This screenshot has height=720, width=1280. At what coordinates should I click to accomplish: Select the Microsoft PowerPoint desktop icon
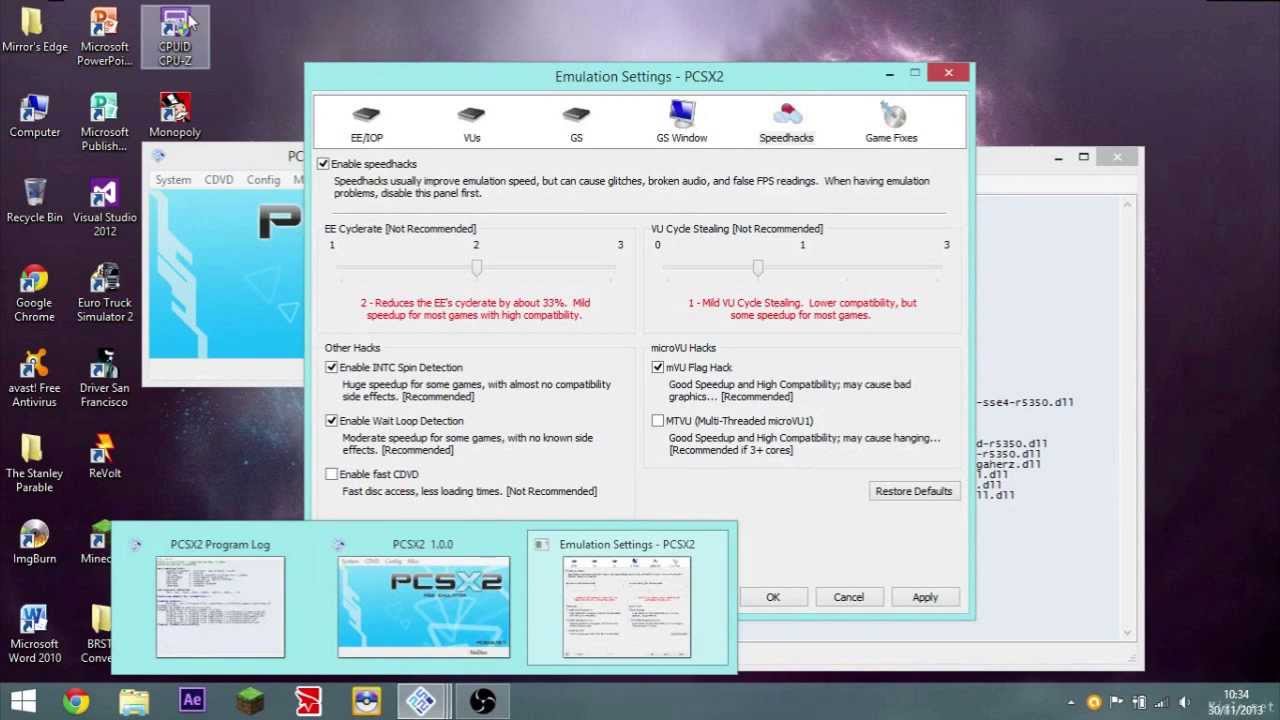click(104, 37)
